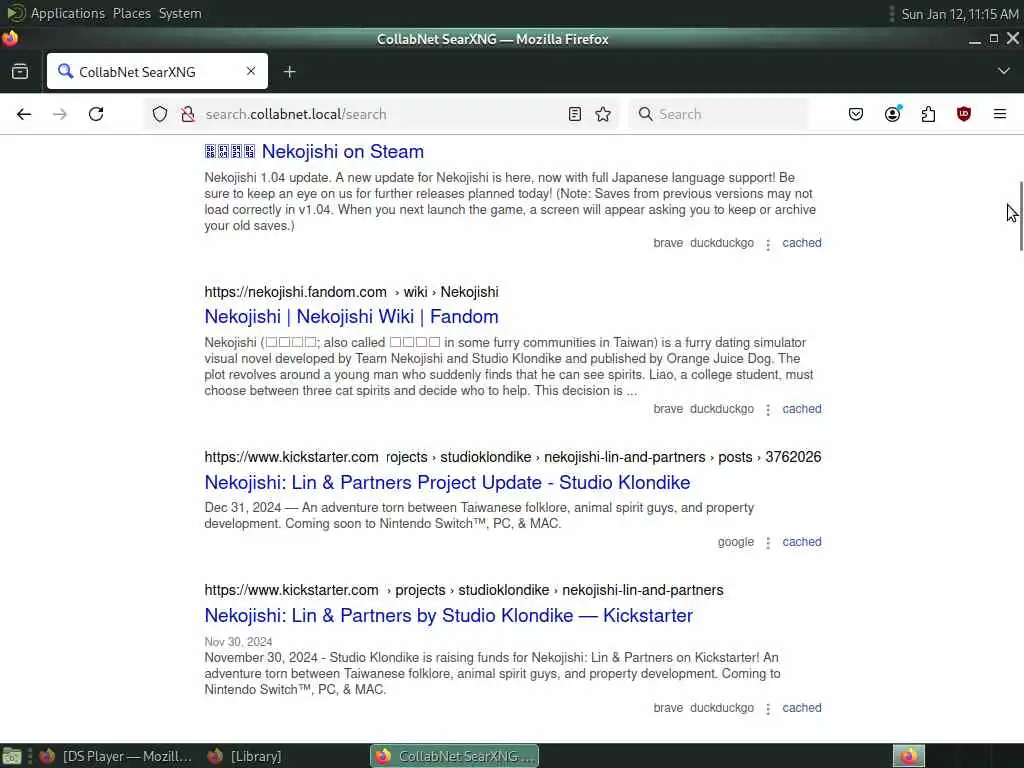
Task: Click 'duckduckgo' label under the Fandom result
Action: [722, 409]
